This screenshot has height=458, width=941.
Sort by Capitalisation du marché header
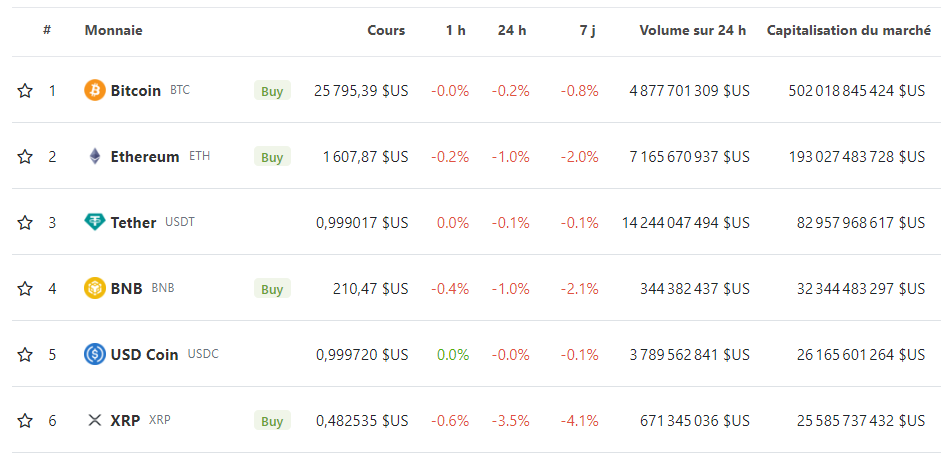pyautogui.click(x=849, y=30)
